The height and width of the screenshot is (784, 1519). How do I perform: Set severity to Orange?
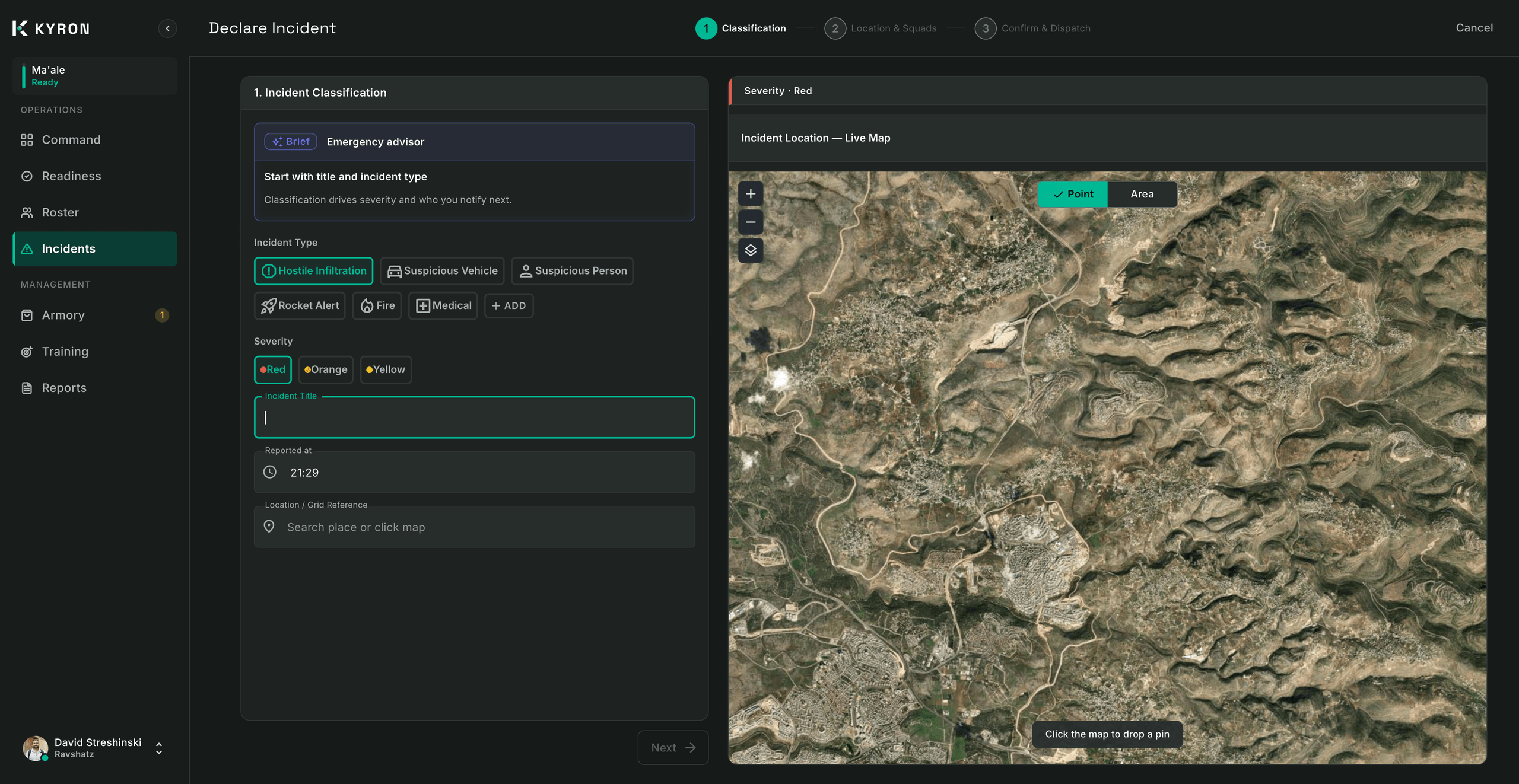tap(326, 369)
